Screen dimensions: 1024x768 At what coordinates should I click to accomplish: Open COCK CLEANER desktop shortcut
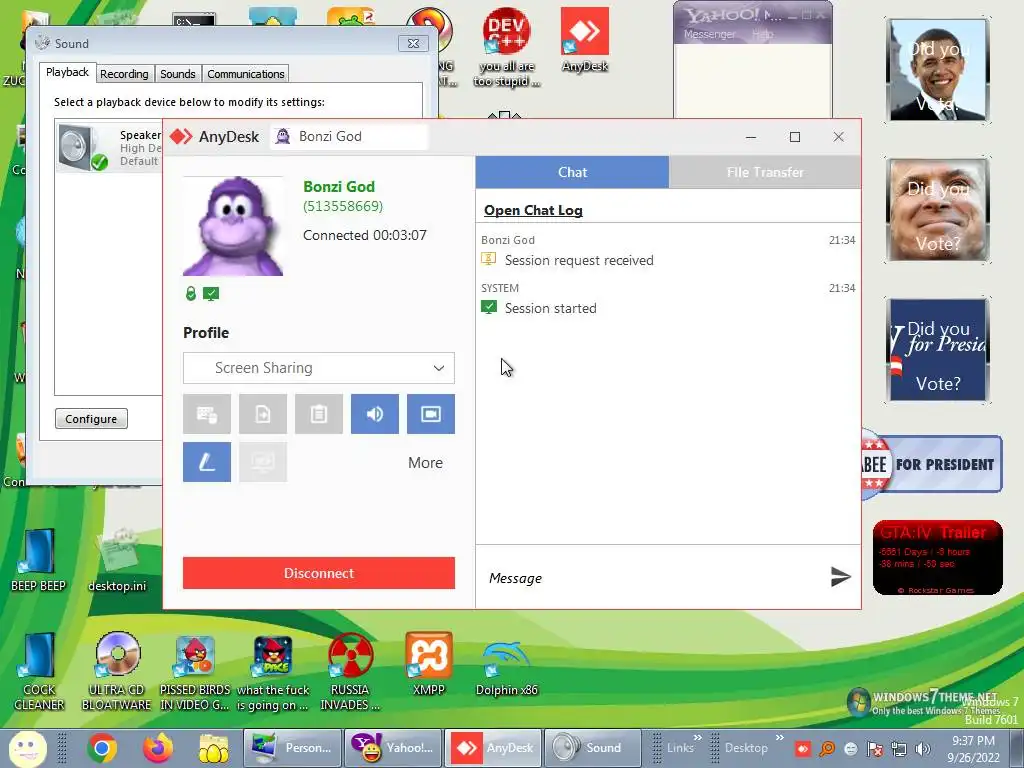click(39, 671)
